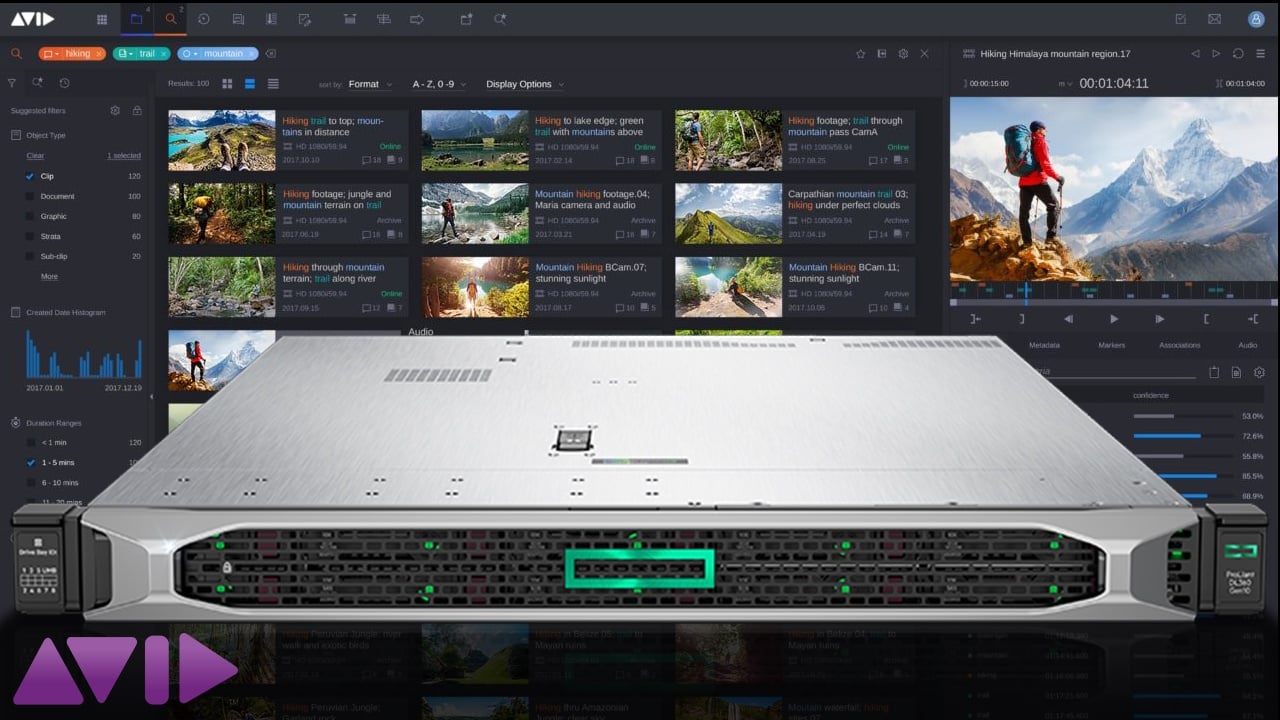
Task: Clear all search terms with the backspace icon
Action: point(271,54)
